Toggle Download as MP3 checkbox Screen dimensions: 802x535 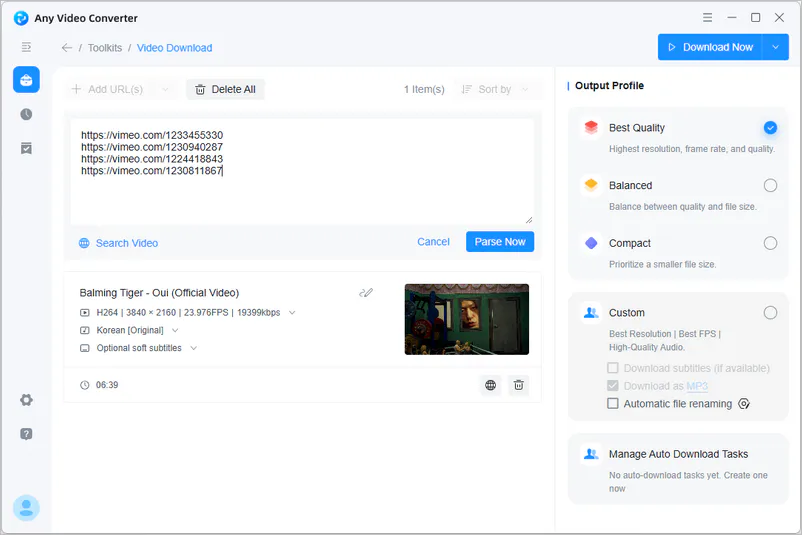click(x=613, y=386)
